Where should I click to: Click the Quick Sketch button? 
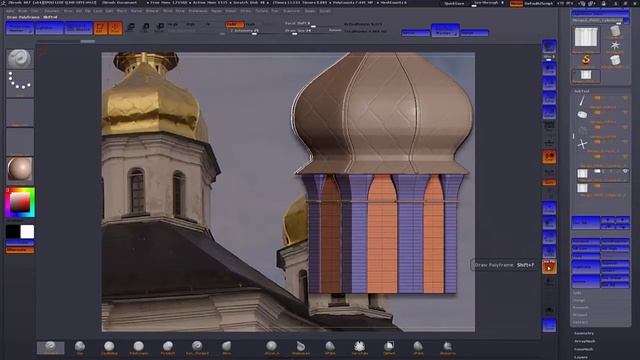pos(78,28)
